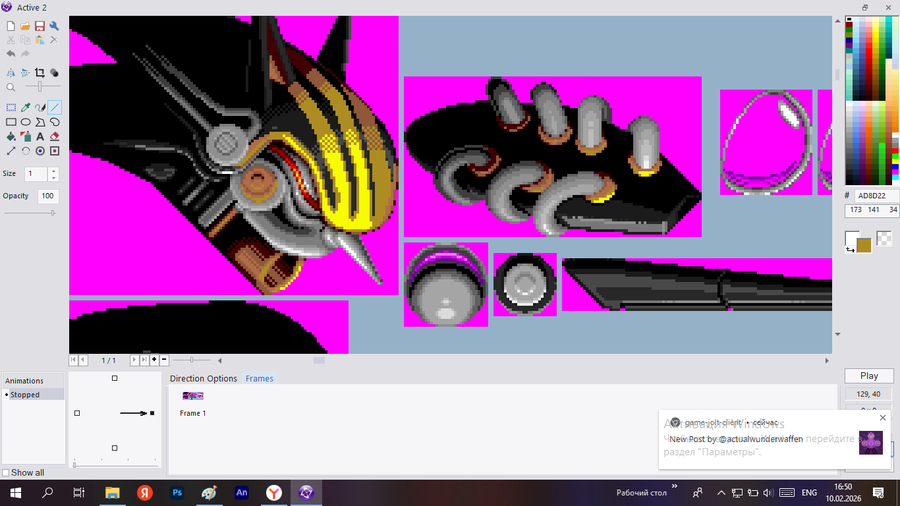Go to the last frame button

pyautogui.click(x=144, y=360)
